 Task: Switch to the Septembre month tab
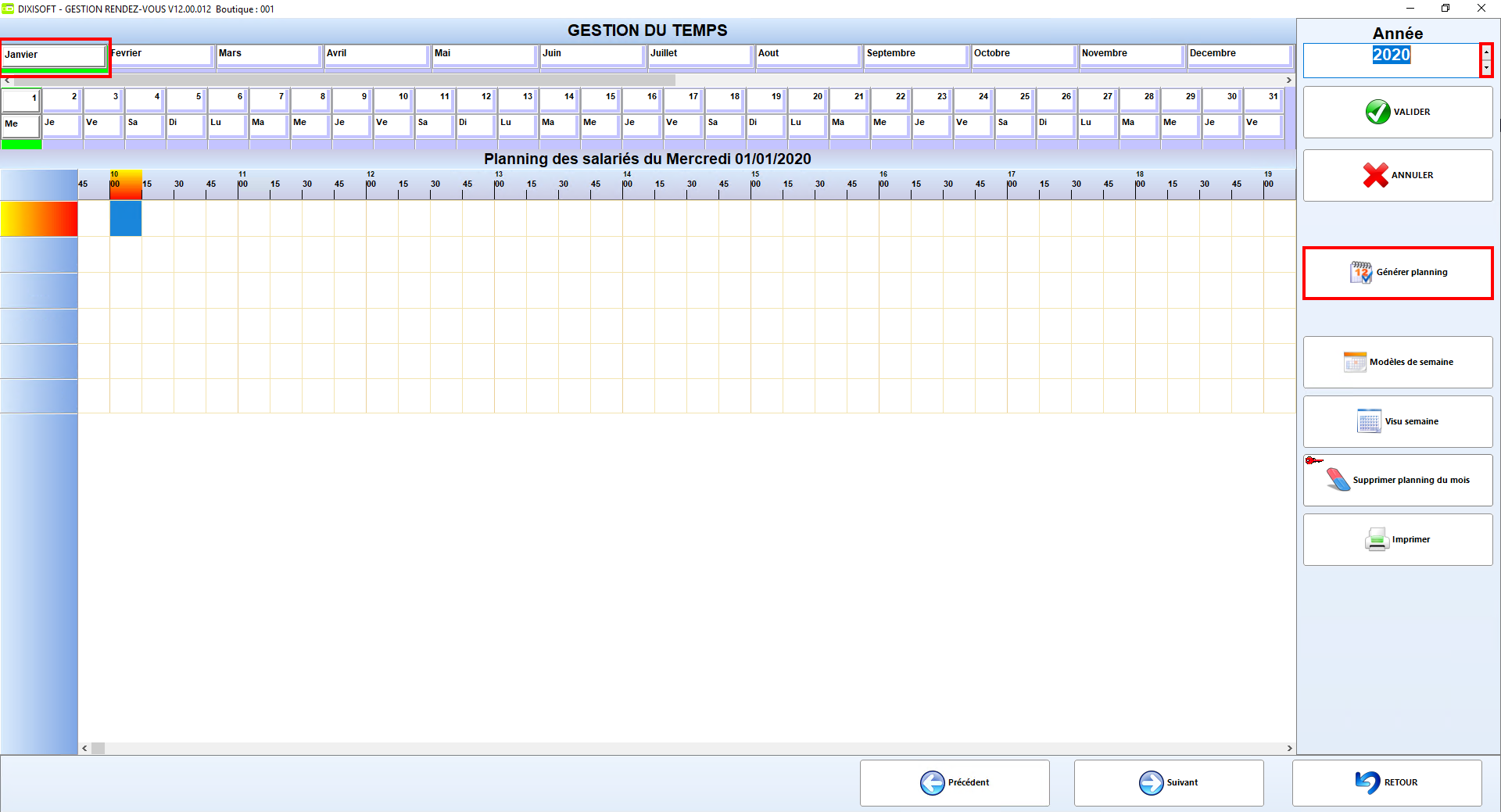(x=916, y=54)
